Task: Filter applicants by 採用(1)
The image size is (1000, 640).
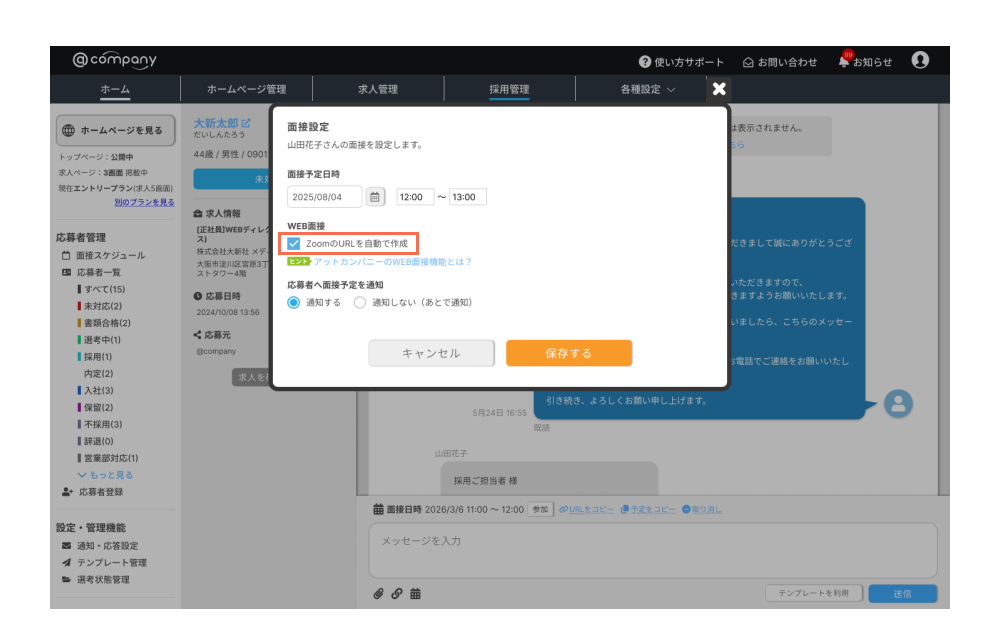Action: pyautogui.click(x=96, y=356)
